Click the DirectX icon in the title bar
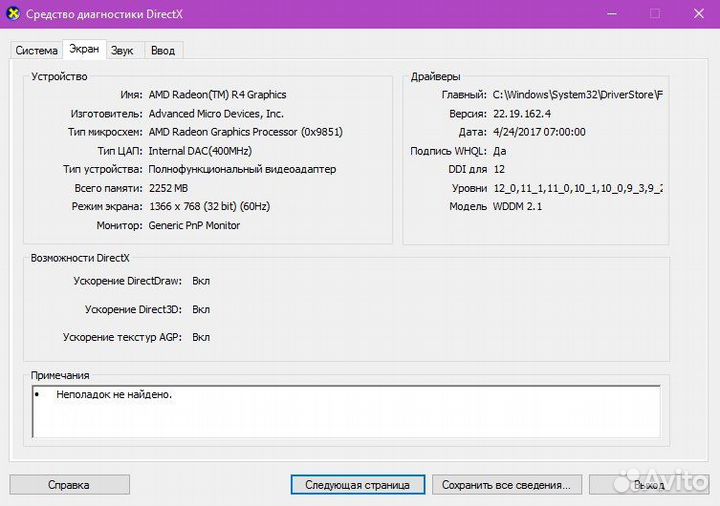This screenshot has height=506, width=720. pyautogui.click(x=12, y=14)
